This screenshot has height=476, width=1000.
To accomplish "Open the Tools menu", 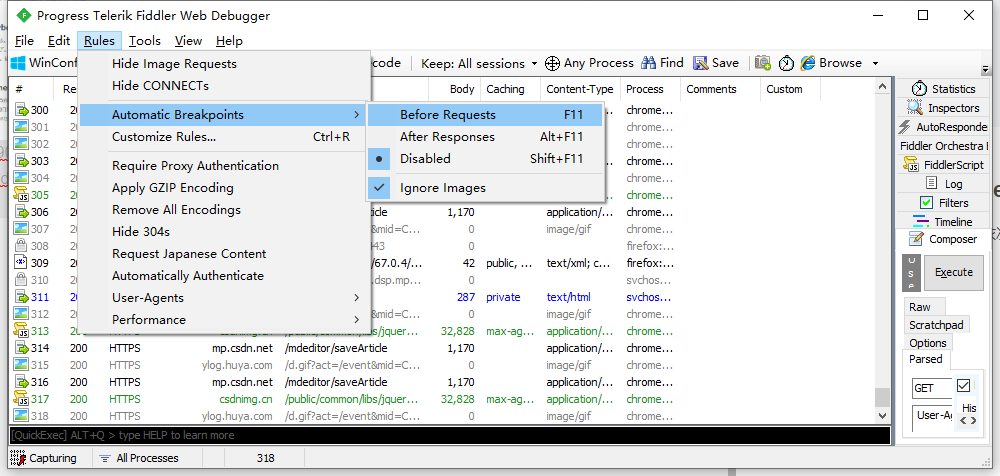I will click(145, 41).
